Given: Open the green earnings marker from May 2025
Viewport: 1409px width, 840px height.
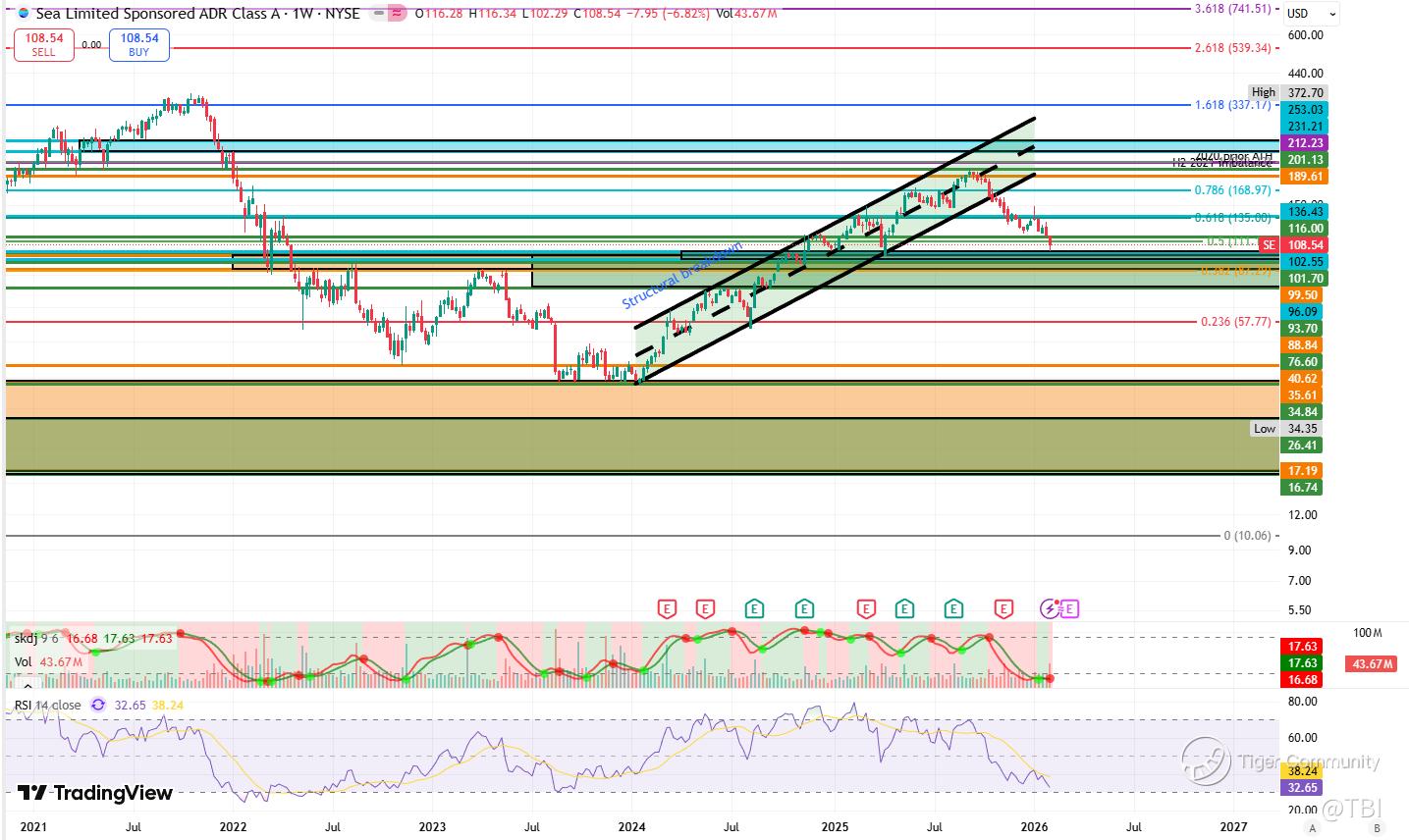Looking at the screenshot, I should [904, 608].
